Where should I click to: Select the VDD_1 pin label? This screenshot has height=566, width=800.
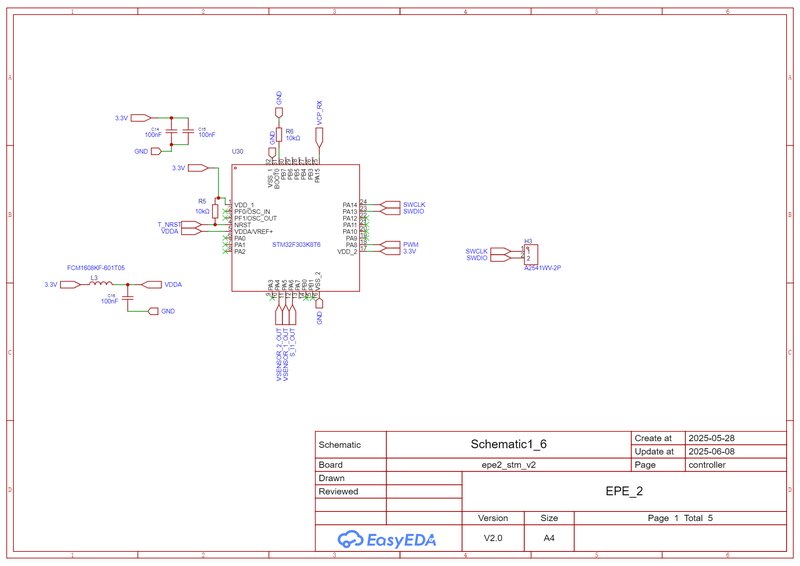tap(244, 205)
